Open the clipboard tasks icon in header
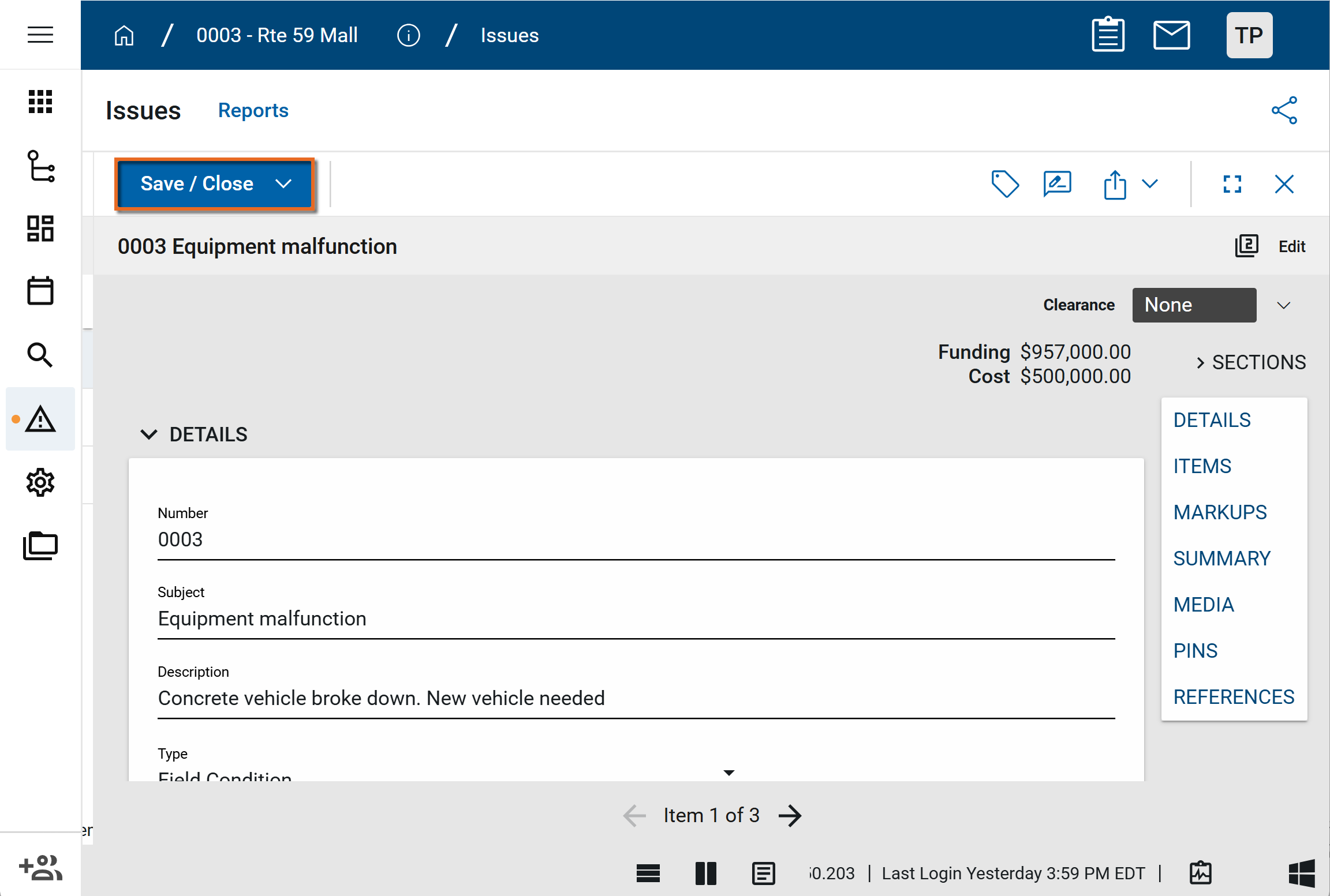Screen dimensions: 1330x896 [x=1108, y=35]
